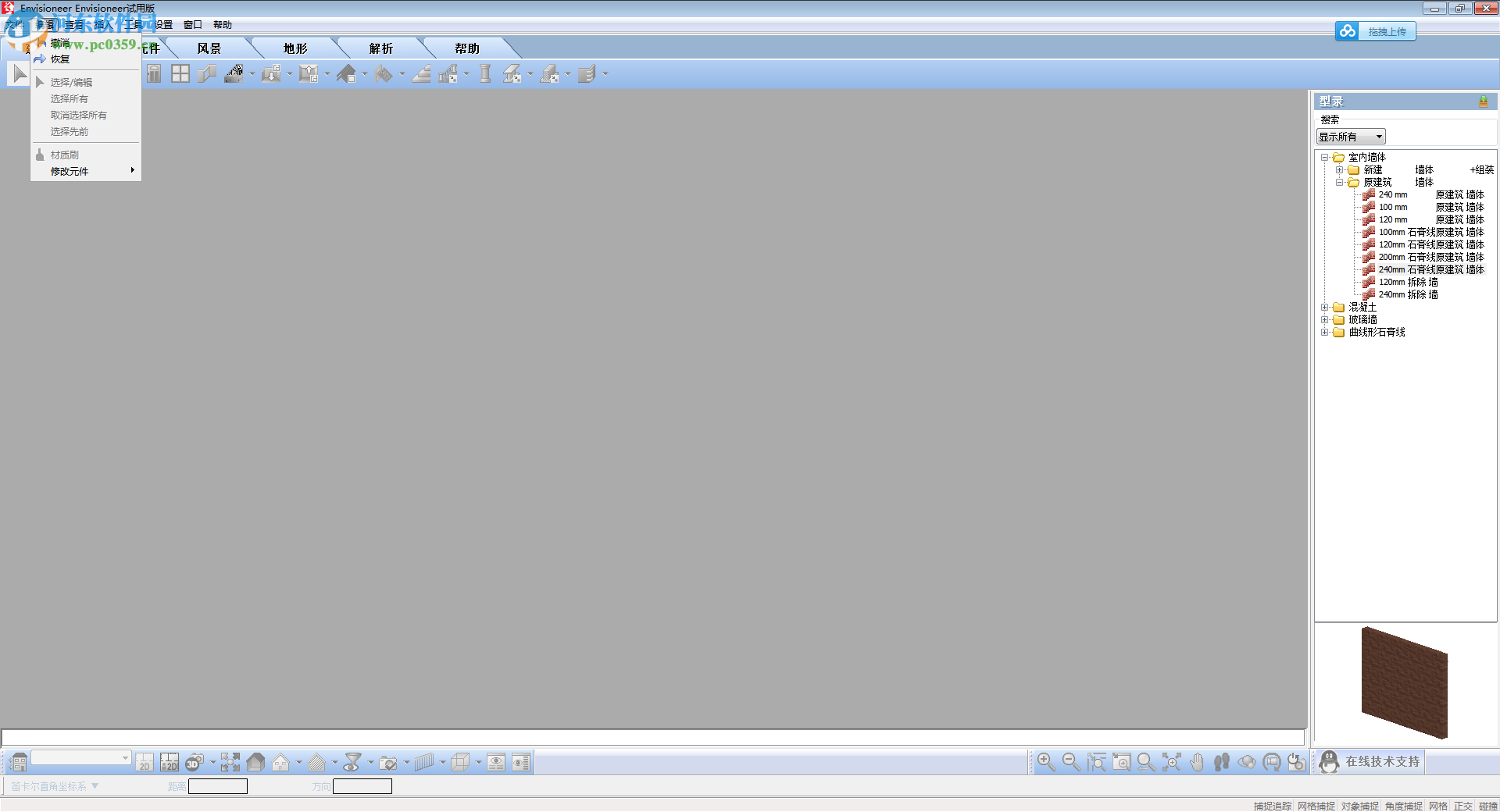Toggle 碰撞 collision mode
The width and height of the screenshot is (1500, 812).
point(1488,806)
